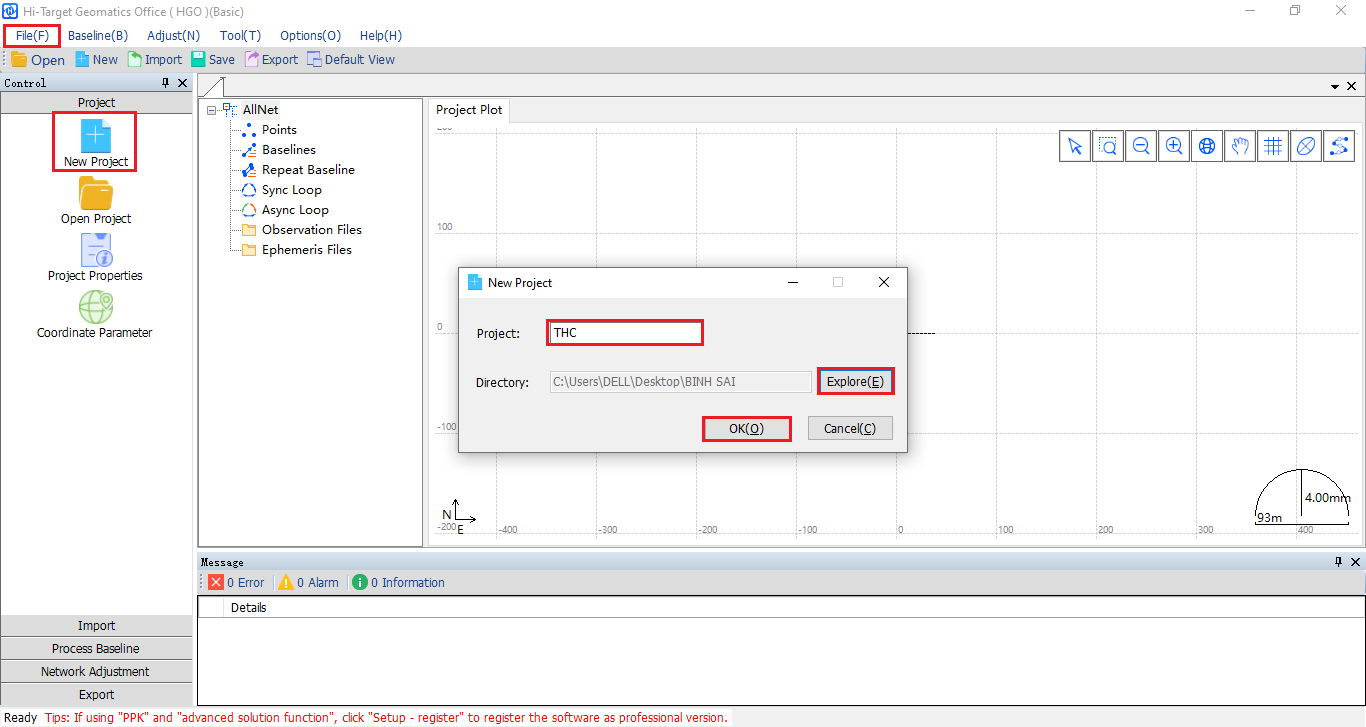
Task: Click the zoom in magnifier icon
Action: point(1174,146)
